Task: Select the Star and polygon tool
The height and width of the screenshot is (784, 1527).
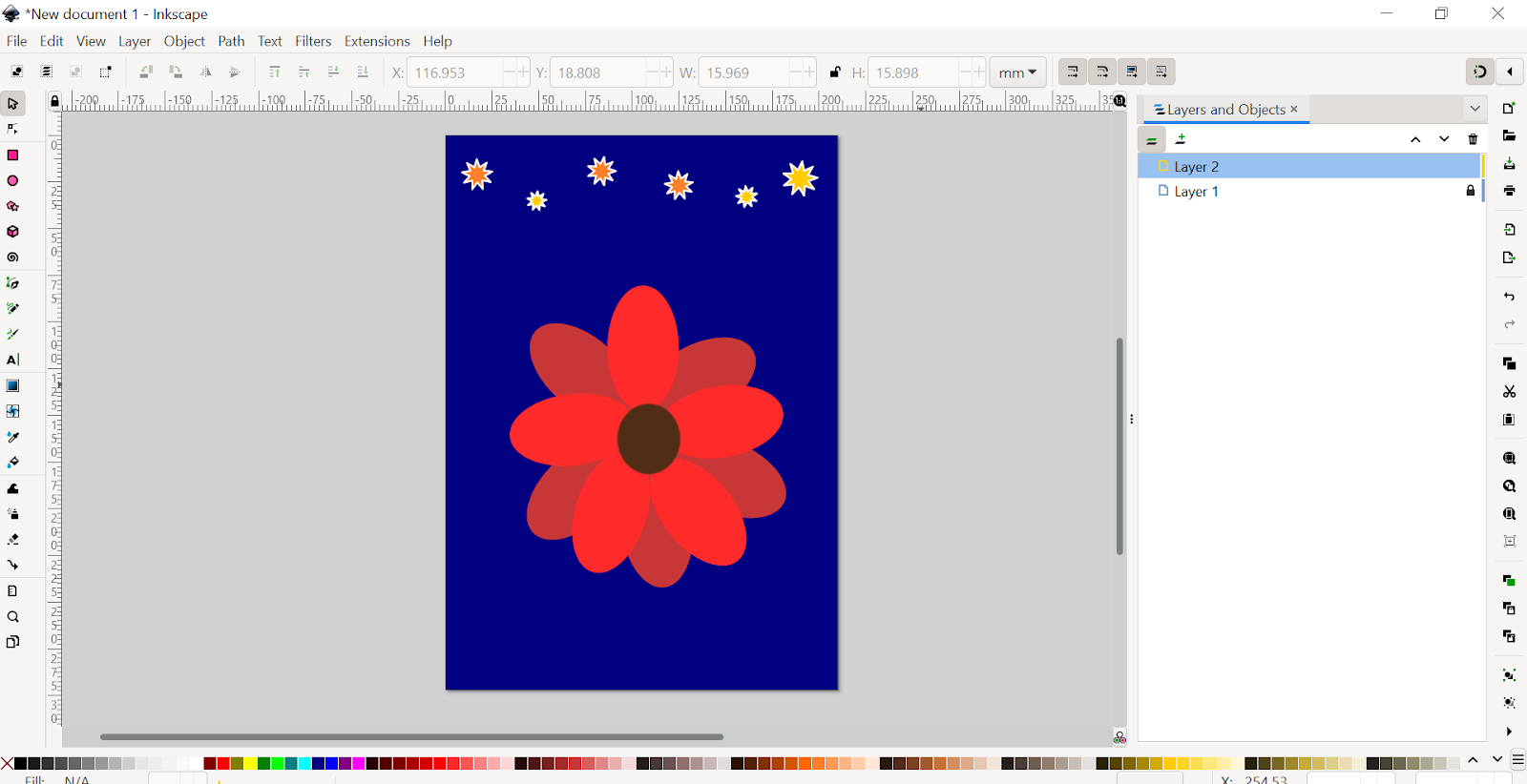Action: click(x=13, y=206)
